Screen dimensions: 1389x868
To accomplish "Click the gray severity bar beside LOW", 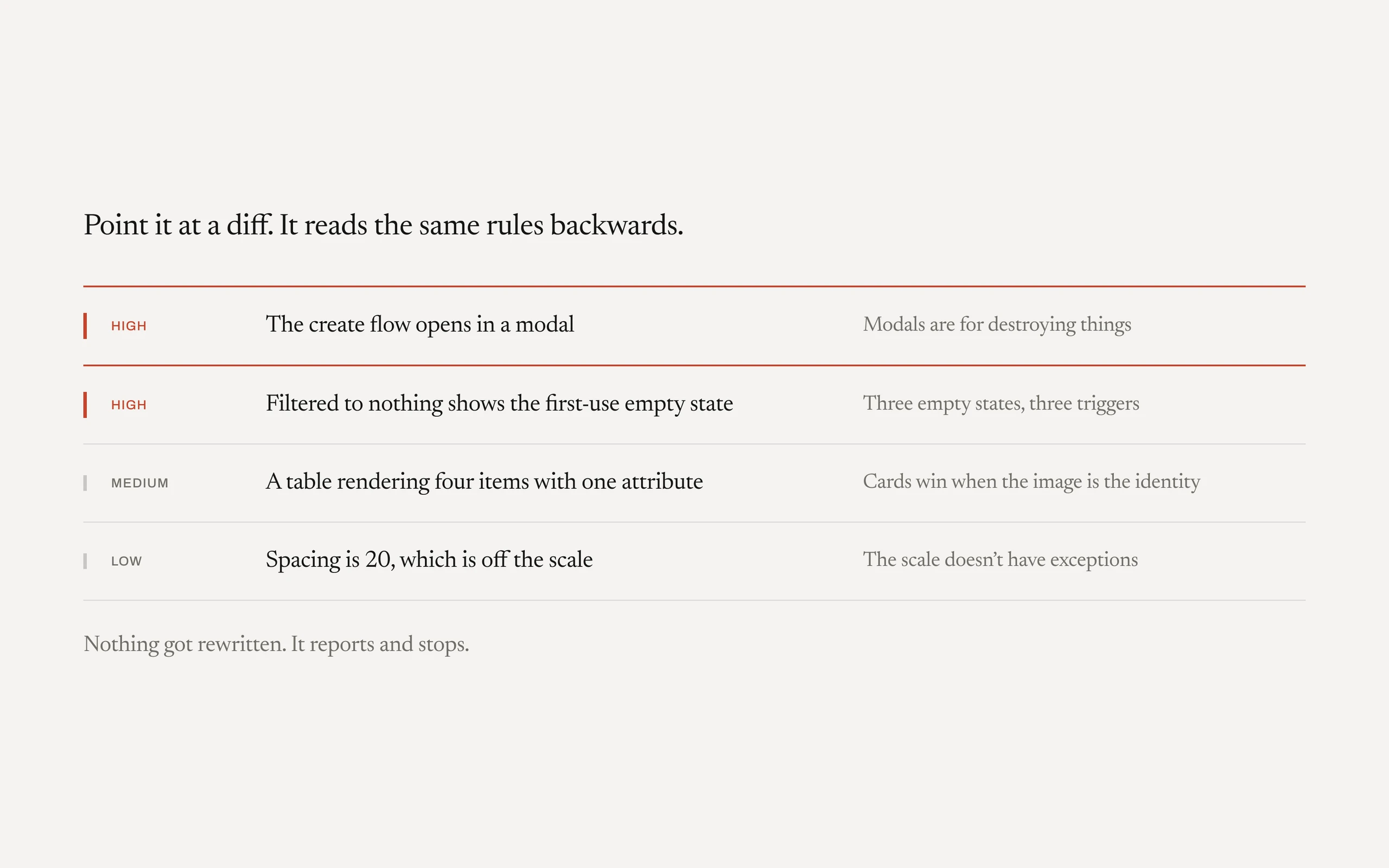I will [x=85, y=561].
